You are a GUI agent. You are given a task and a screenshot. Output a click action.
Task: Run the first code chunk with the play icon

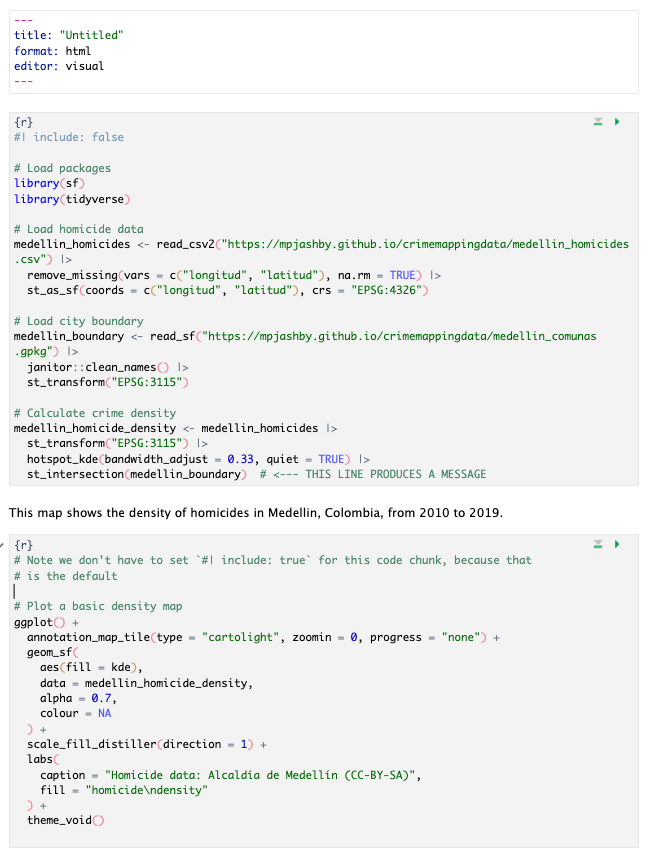pyautogui.click(x=617, y=121)
